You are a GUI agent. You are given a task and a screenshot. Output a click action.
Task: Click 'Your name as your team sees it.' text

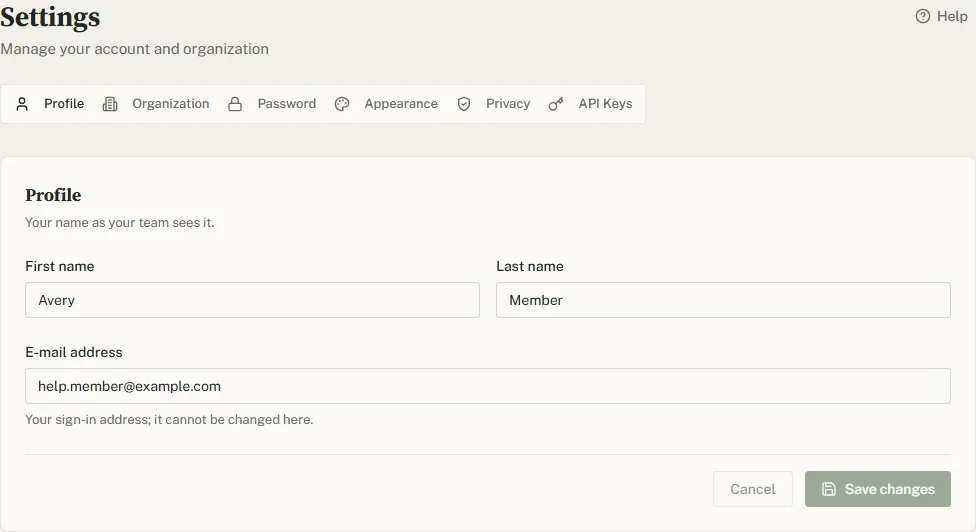click(120, 223)
